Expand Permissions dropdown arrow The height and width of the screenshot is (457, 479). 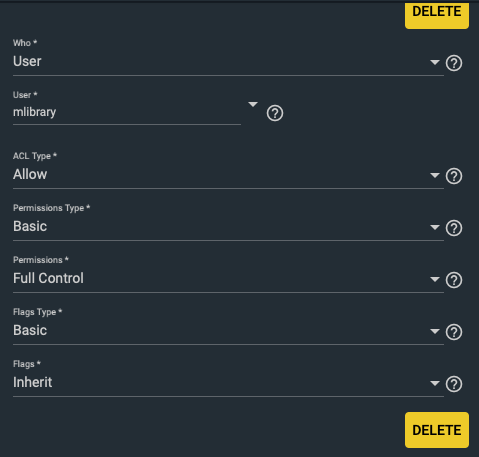pos(434,279)
